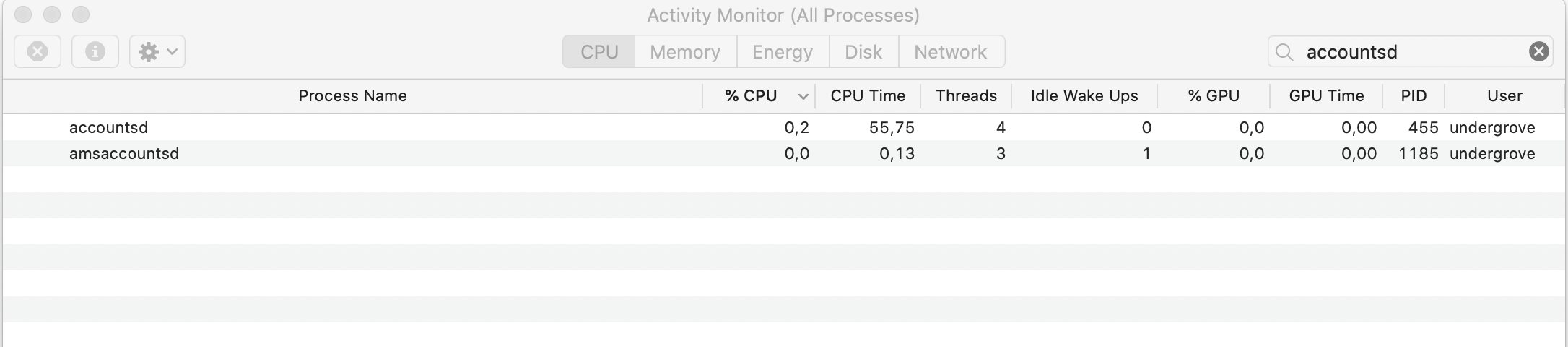
Task: Sort by CPU Time column
Action: pos(867,96)
